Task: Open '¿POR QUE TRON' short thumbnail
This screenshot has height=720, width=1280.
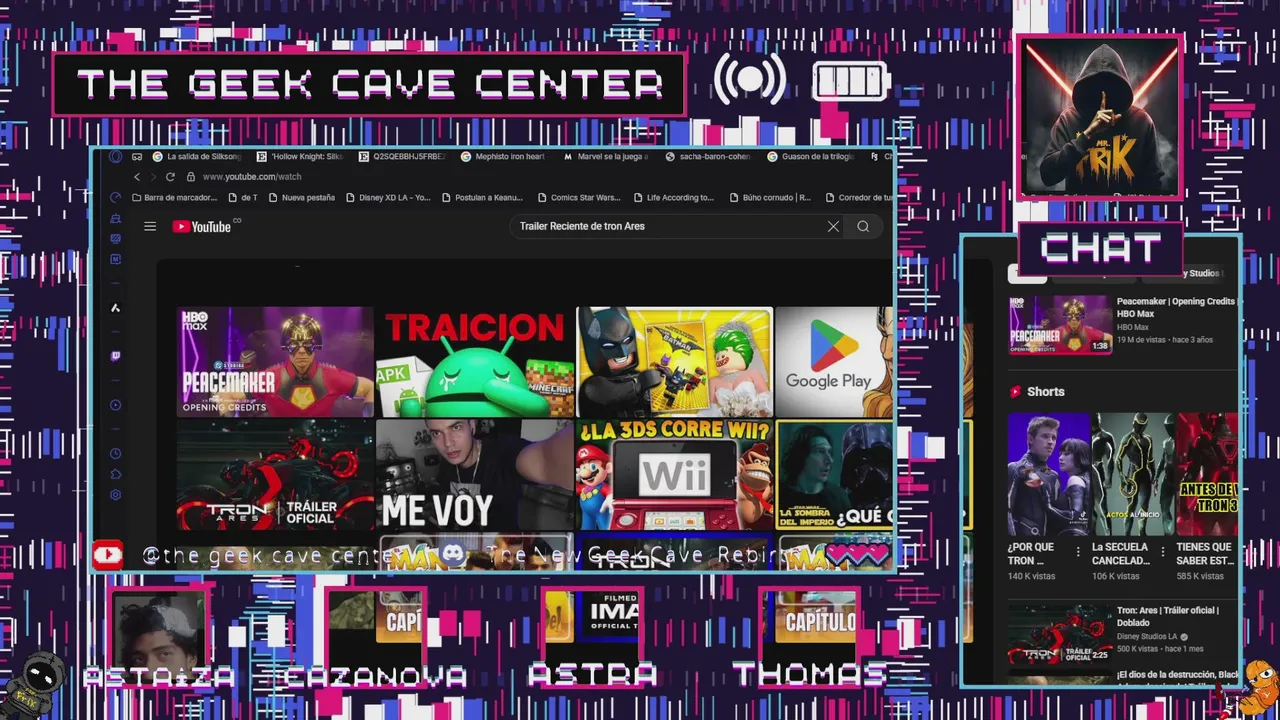Action: (x=1048, y=474)
